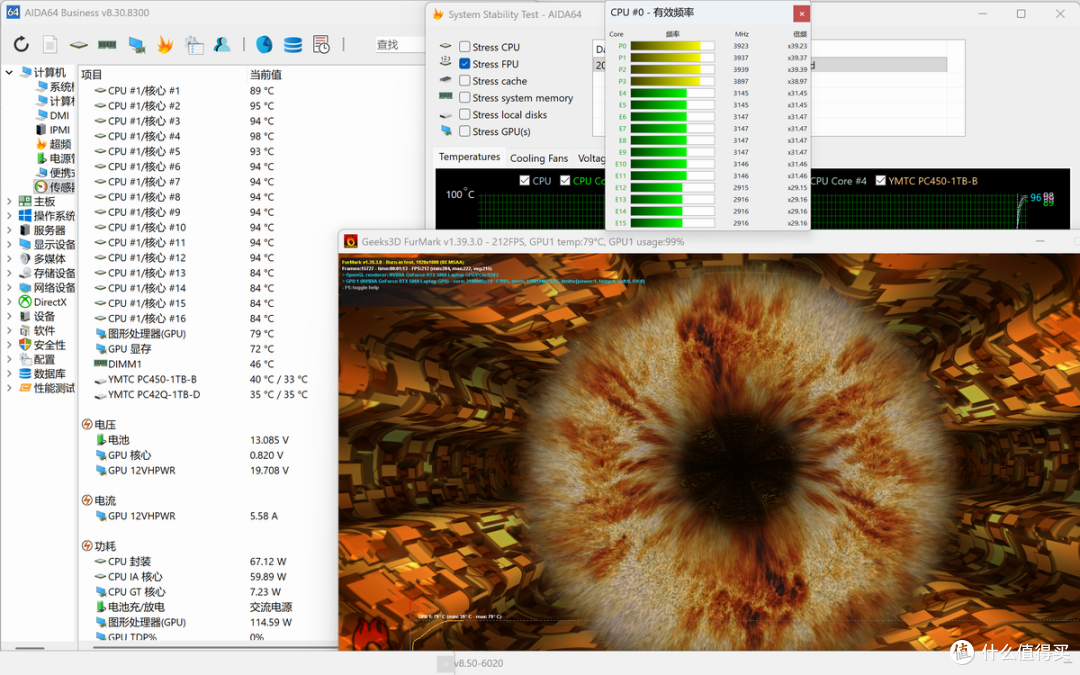Click the blue database stack icon in toolbar

(x=293, y=45)
